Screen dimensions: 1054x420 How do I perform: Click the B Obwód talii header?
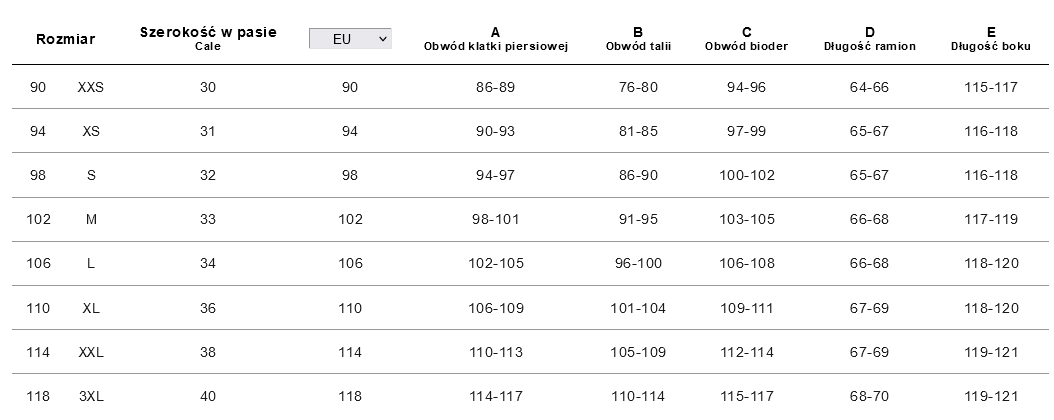(x=638, y=39)
